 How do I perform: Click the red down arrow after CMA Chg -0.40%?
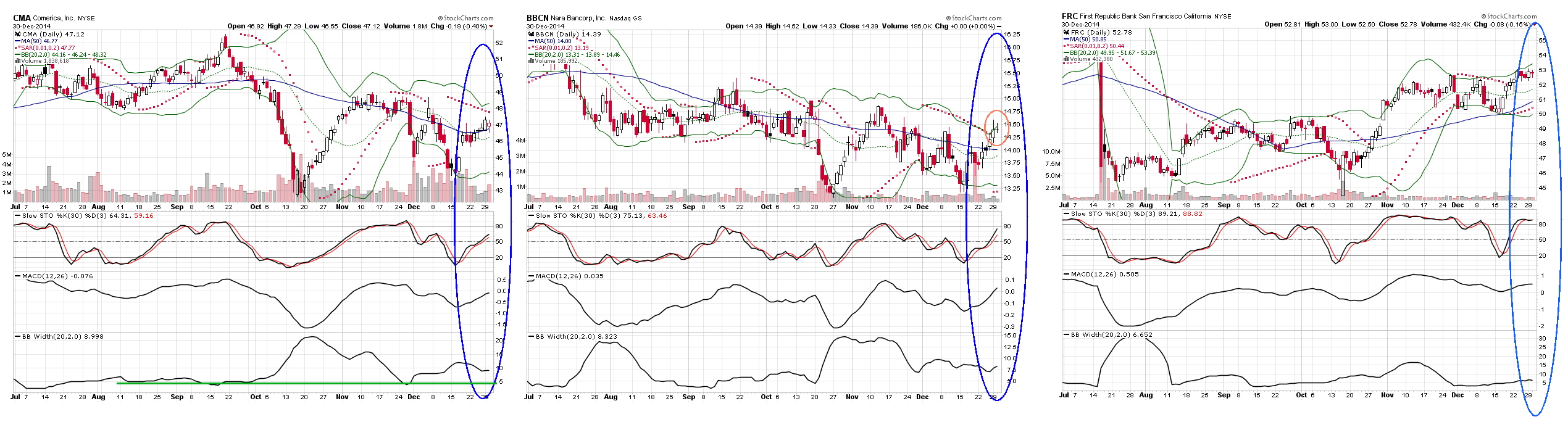pyautogui.click(x=491, y=27)
